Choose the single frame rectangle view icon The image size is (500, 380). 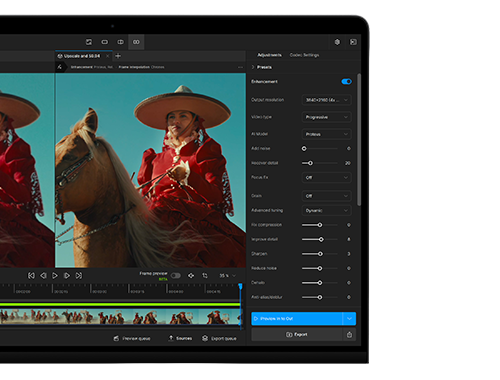click(105, 42)
